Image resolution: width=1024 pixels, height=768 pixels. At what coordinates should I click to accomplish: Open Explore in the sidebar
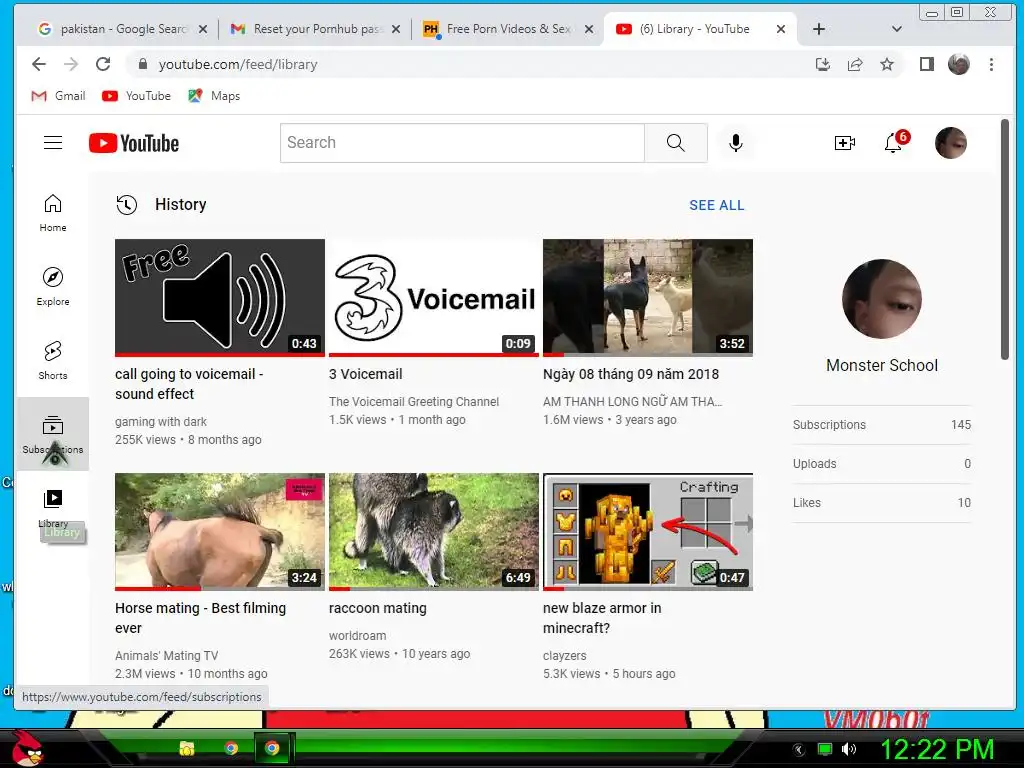click(x=53, y=287)
